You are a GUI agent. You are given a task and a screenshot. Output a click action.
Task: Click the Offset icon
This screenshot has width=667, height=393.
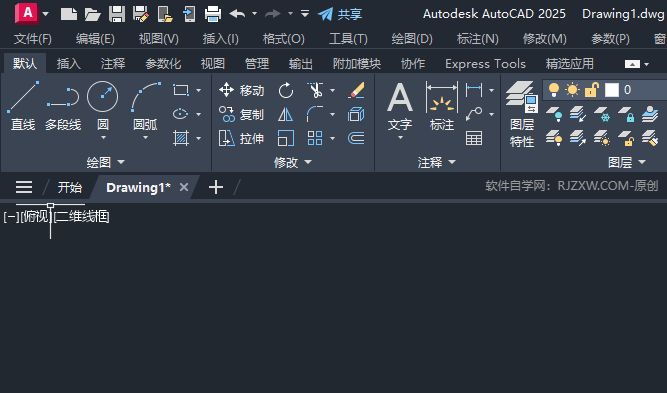356,138
